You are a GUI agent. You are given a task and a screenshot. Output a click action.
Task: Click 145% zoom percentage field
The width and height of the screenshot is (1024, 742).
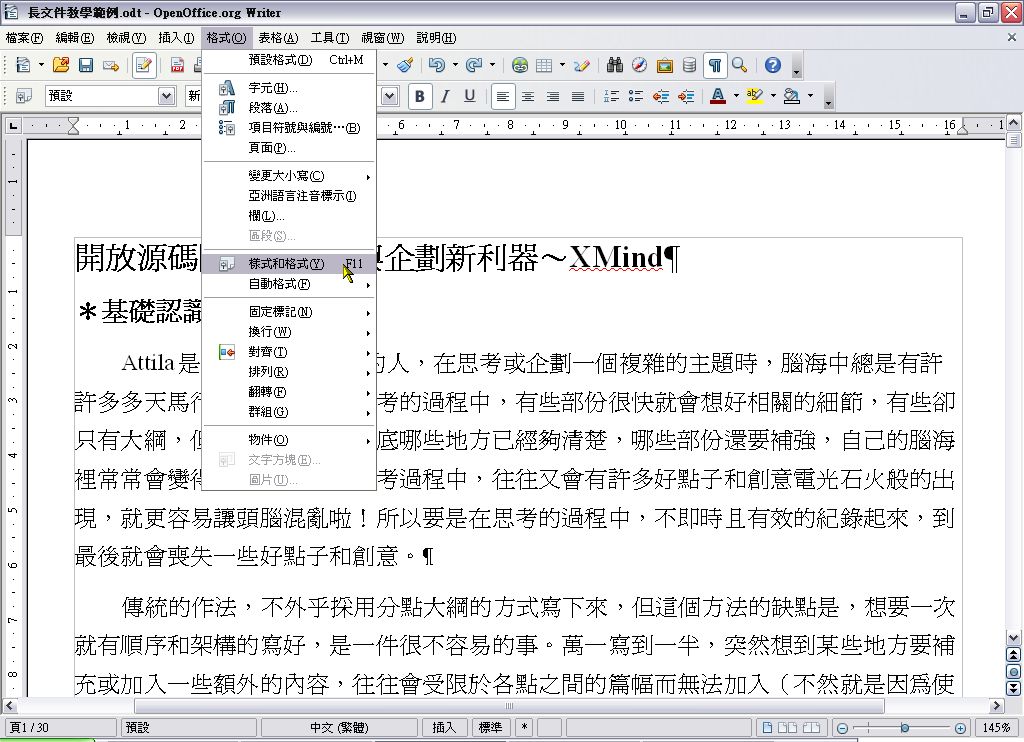pyautogui.click(x=997, y=728)
